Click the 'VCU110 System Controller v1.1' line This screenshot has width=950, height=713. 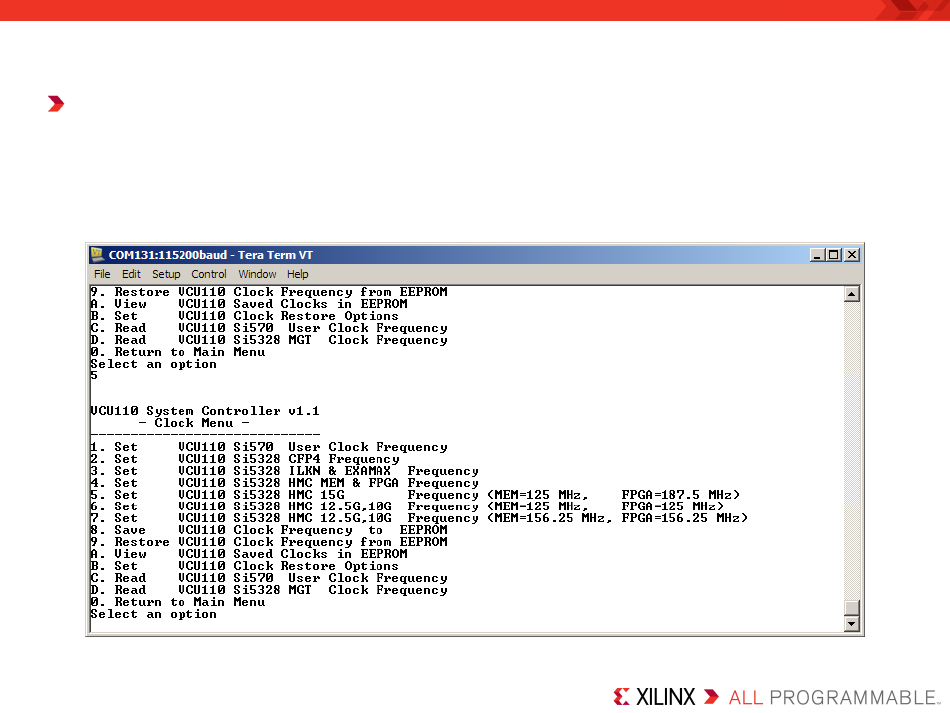coord(205,411)
